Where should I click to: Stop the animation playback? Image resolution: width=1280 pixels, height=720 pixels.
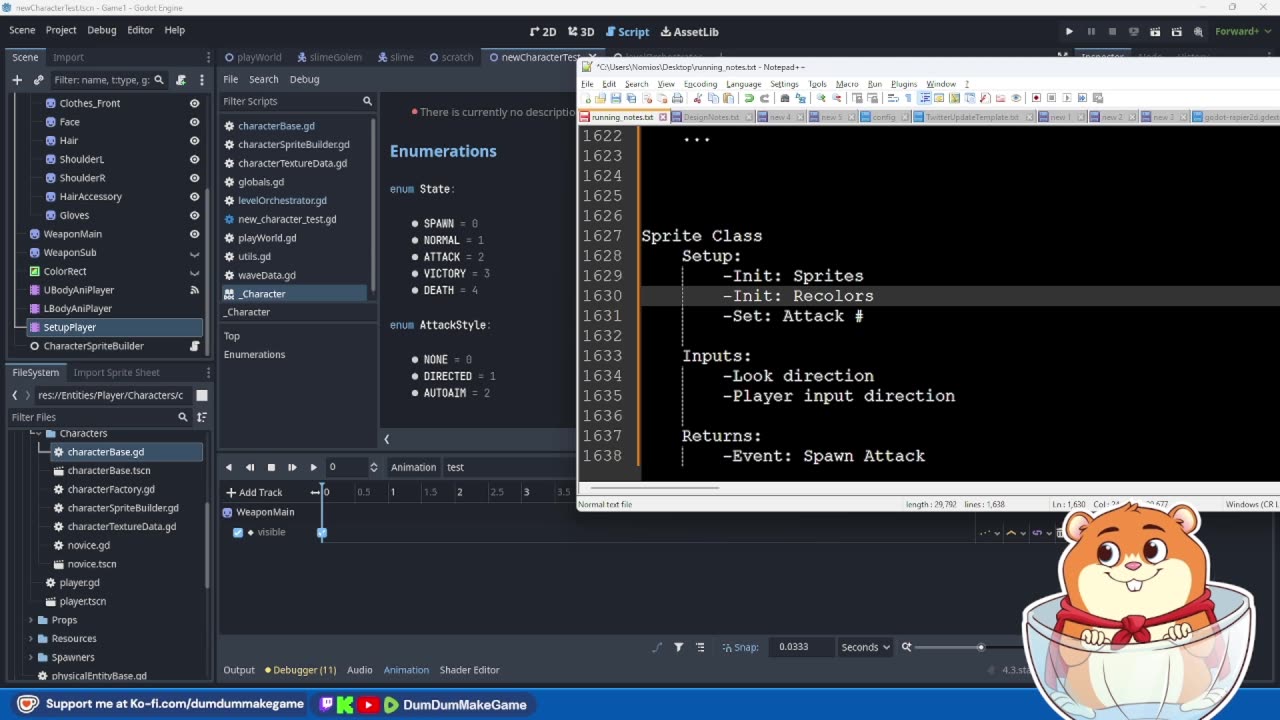tap(271, 467)
